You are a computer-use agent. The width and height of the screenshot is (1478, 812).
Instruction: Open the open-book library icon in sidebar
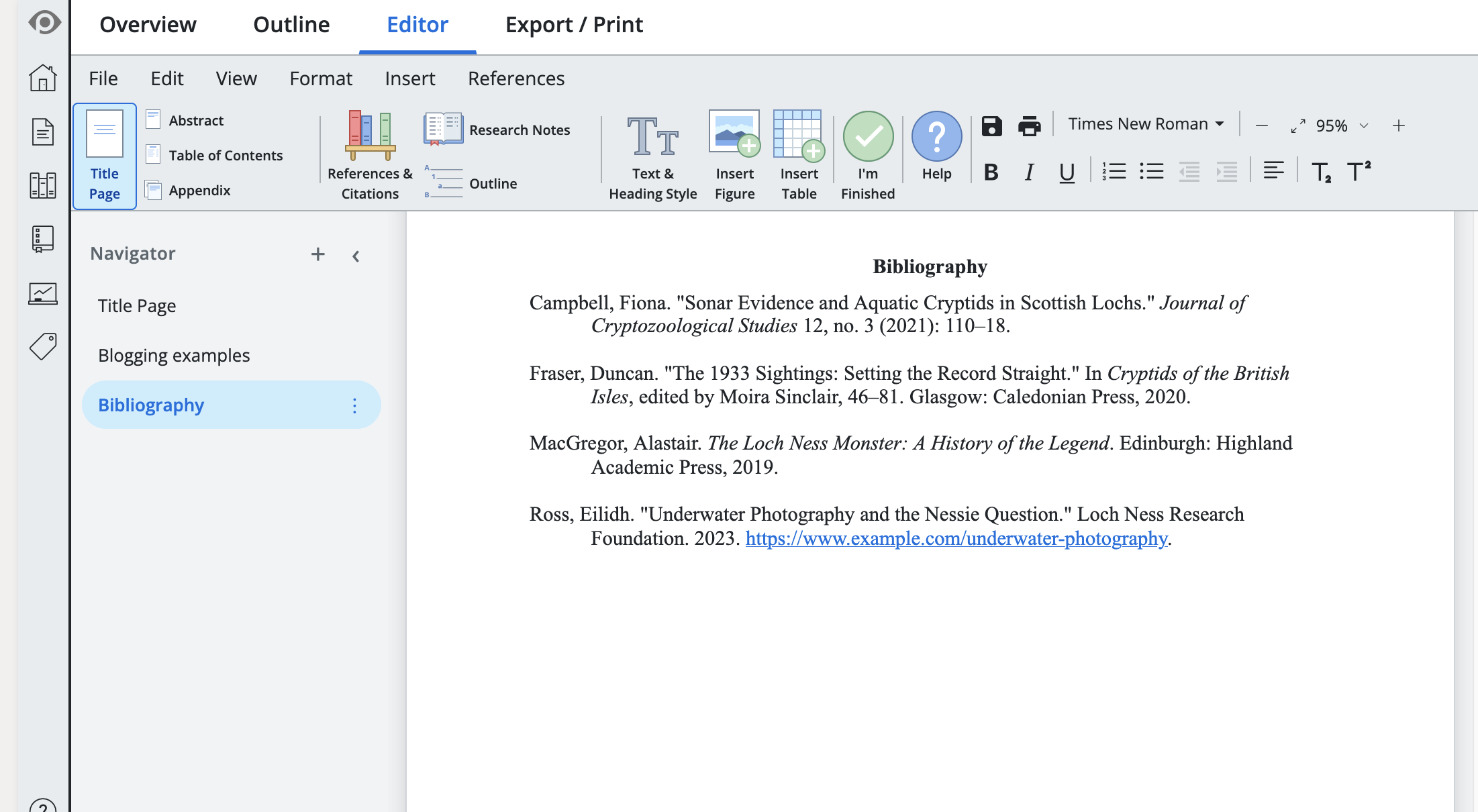point(43,185)
